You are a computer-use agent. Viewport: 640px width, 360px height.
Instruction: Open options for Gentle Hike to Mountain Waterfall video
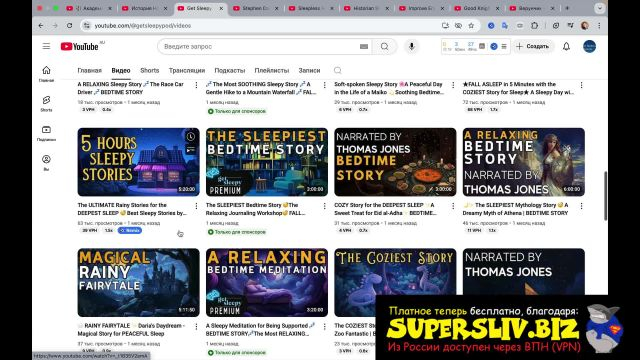324,85
